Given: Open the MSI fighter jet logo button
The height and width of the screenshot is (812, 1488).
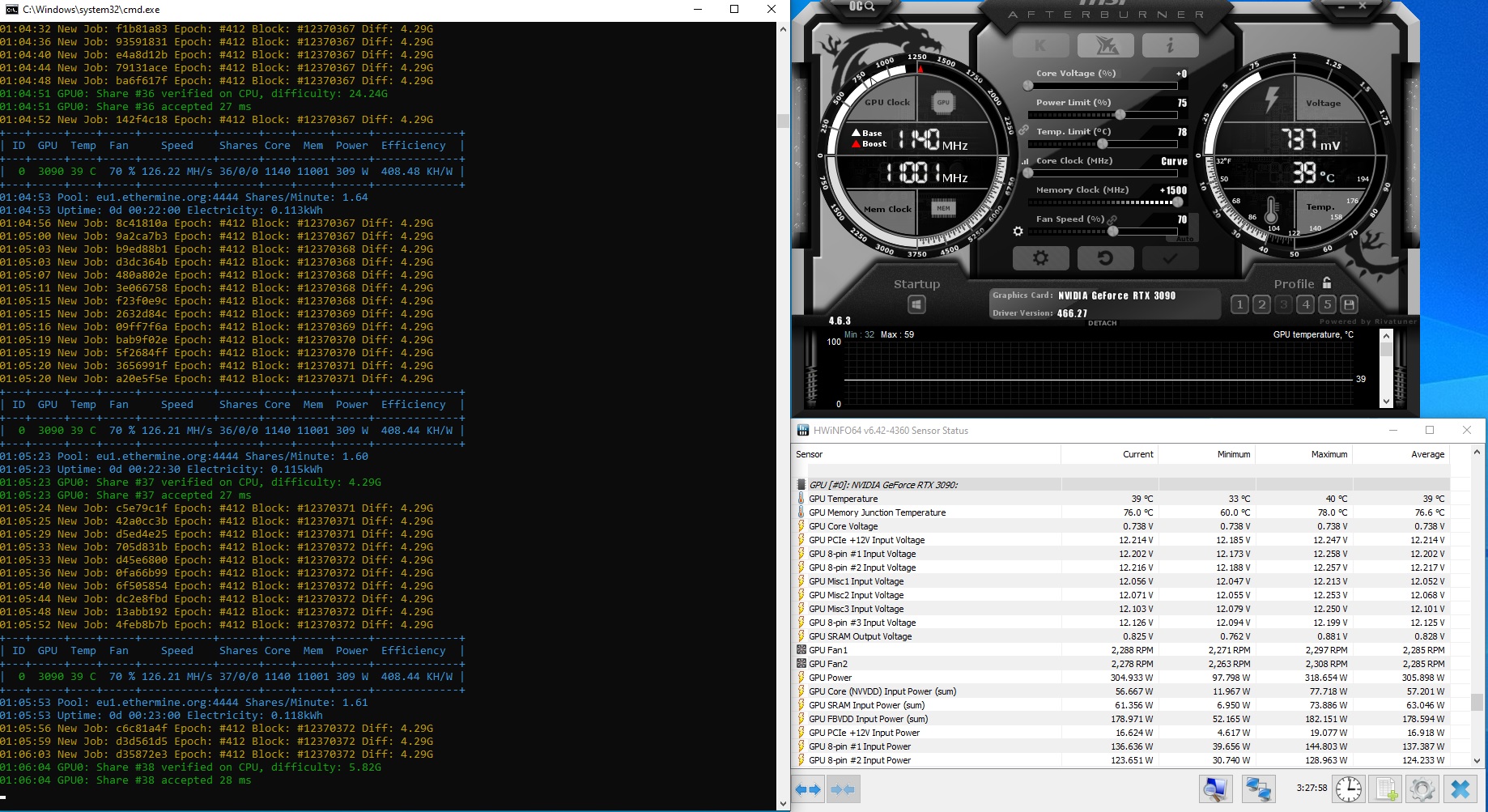Looking at the screenshot, I should point(1105,46).
